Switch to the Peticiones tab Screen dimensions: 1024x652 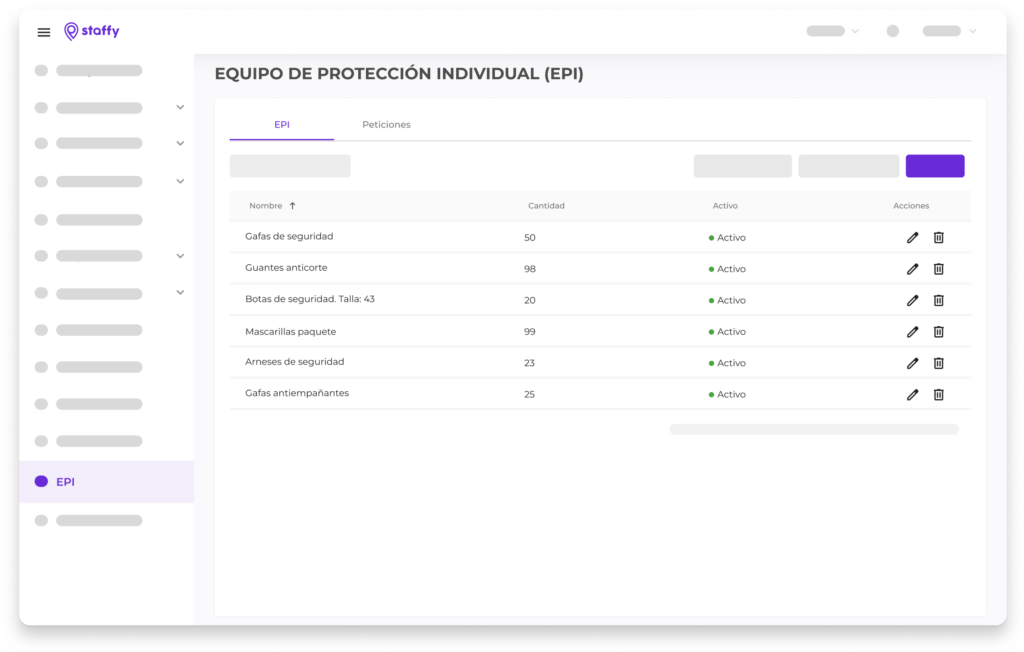[386, 125]
